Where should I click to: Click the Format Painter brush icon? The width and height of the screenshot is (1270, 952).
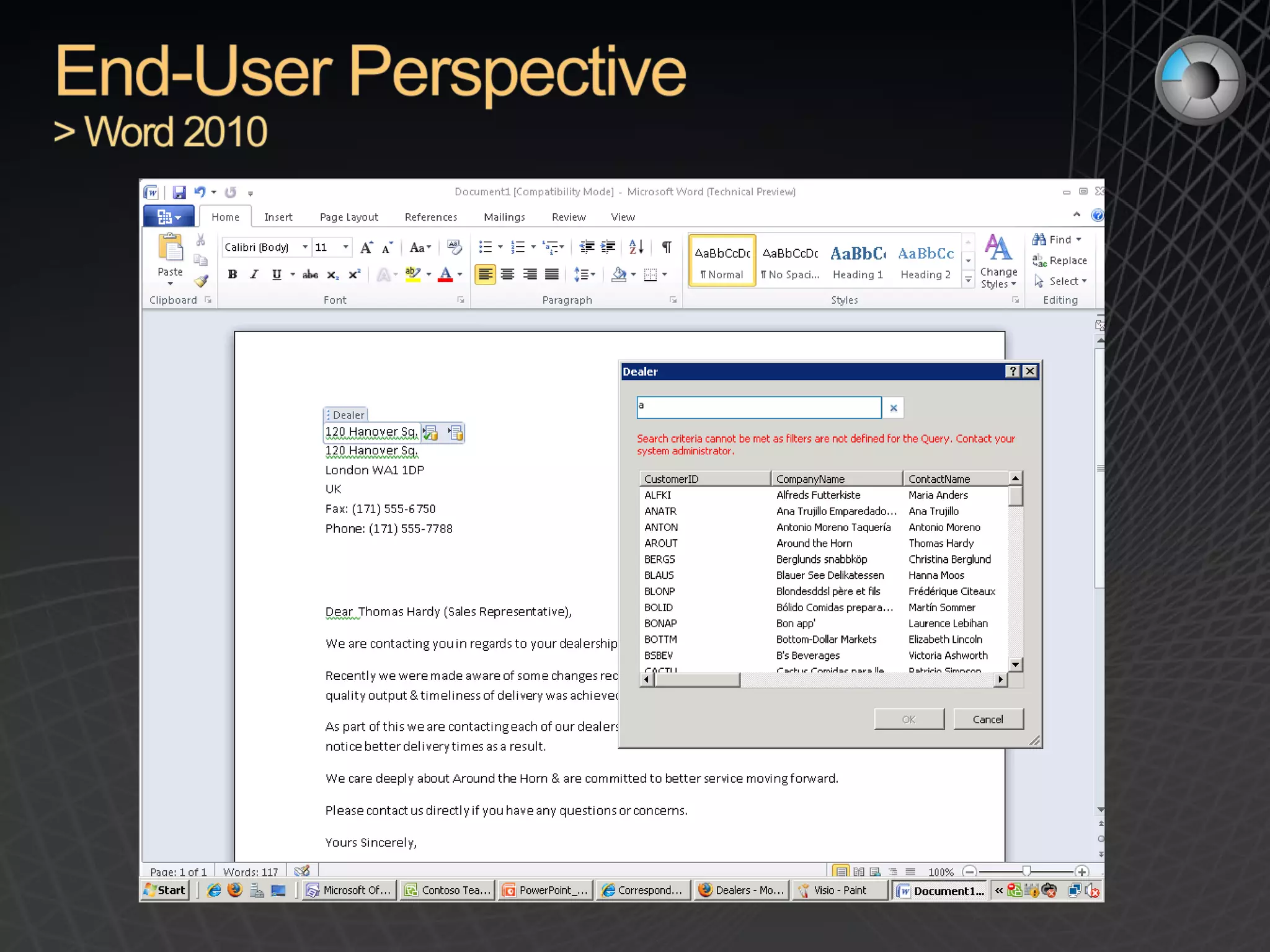coord(201,281)
